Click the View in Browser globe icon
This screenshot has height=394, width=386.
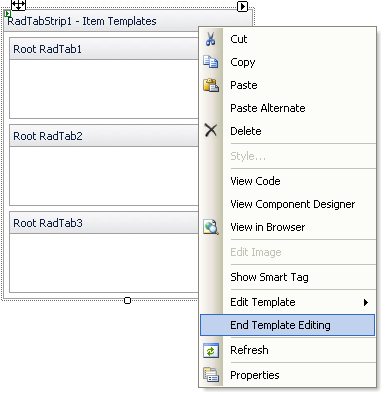pos(211,227)
